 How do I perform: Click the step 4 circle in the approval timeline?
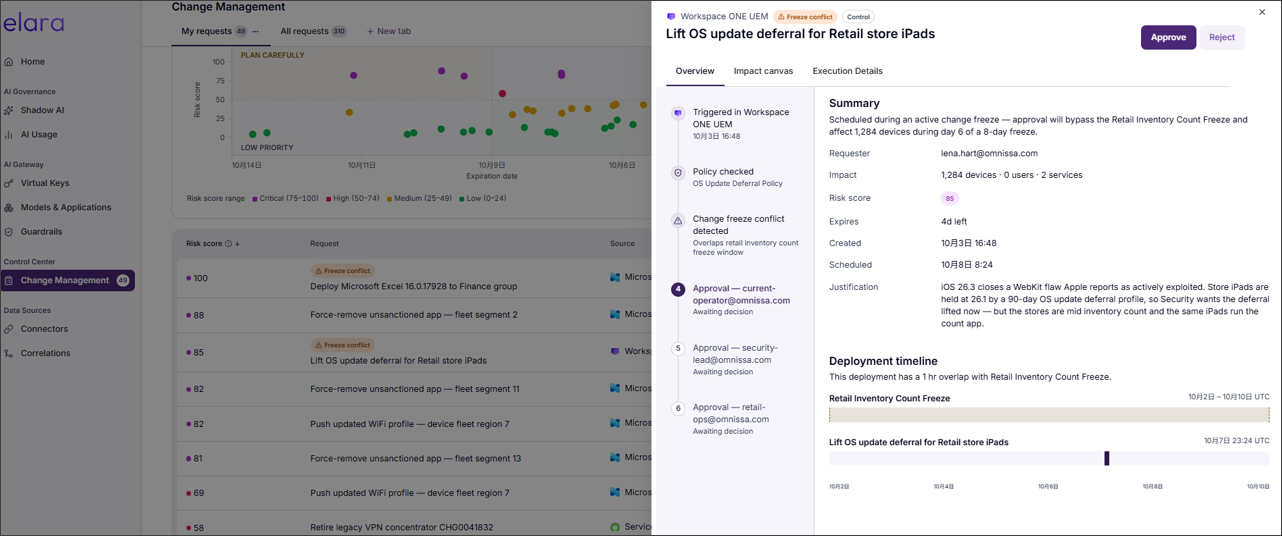678,289
